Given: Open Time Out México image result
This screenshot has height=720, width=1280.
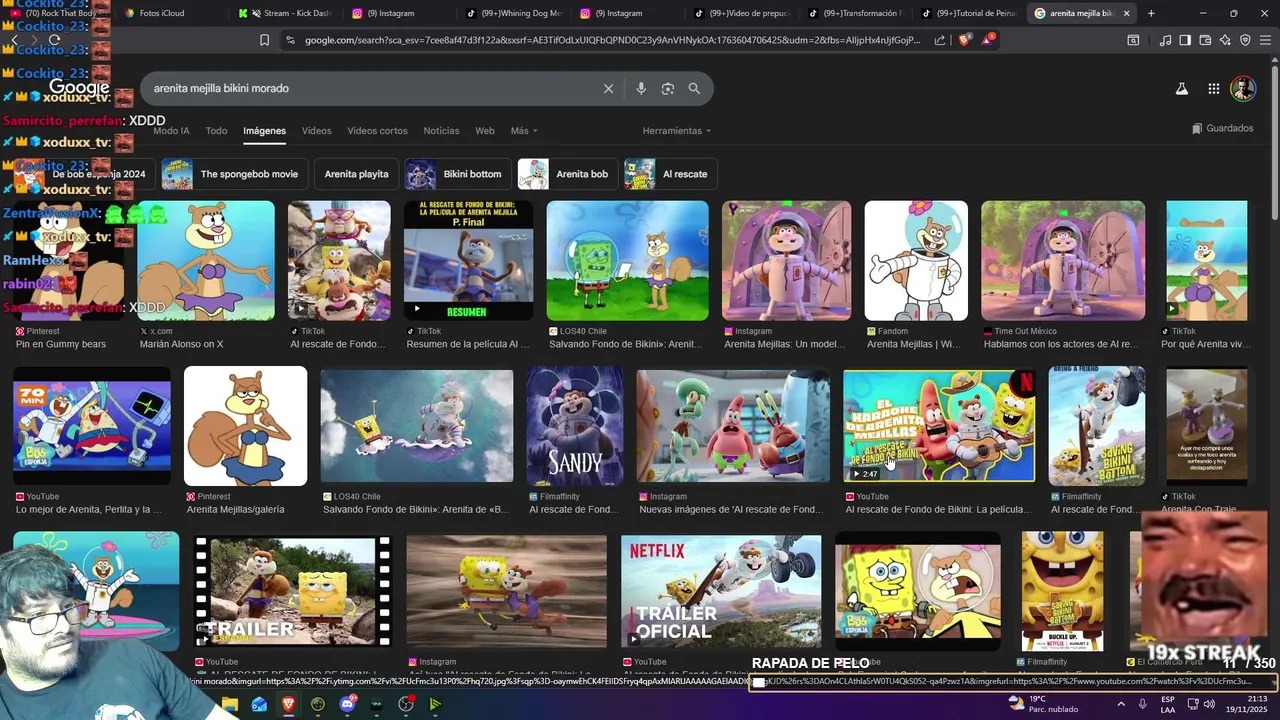Looking at the screenshot, I should pyautogui.click(x=1063, y=261).
